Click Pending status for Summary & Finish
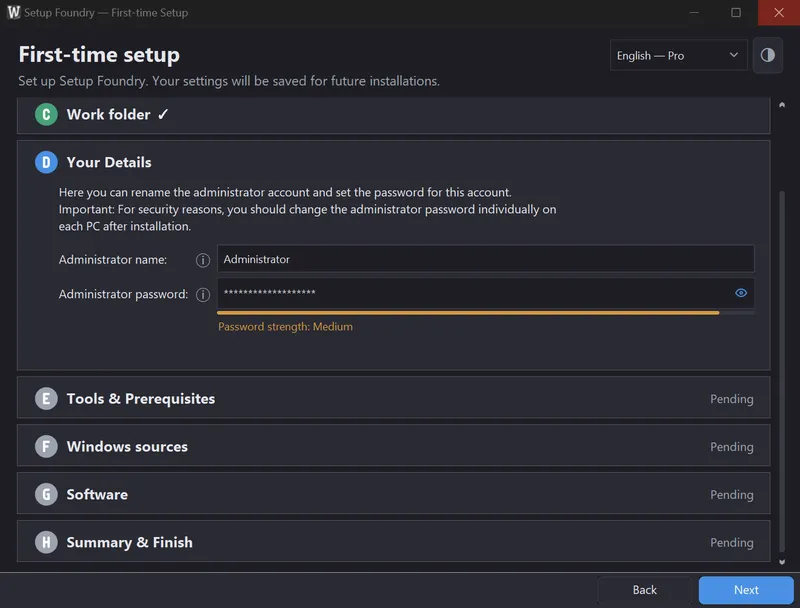 tap(732, 543)
